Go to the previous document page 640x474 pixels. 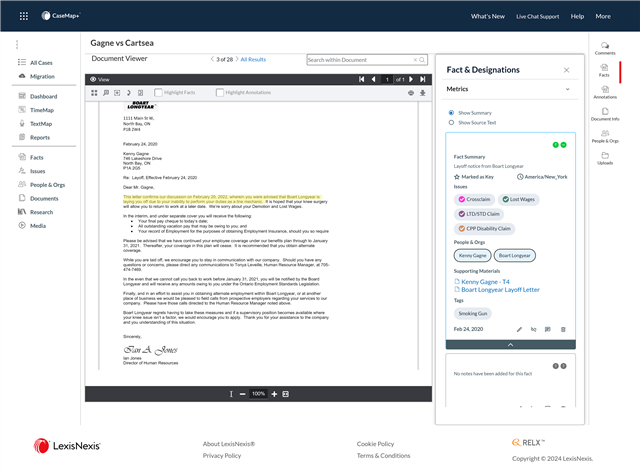pos(373,79)
